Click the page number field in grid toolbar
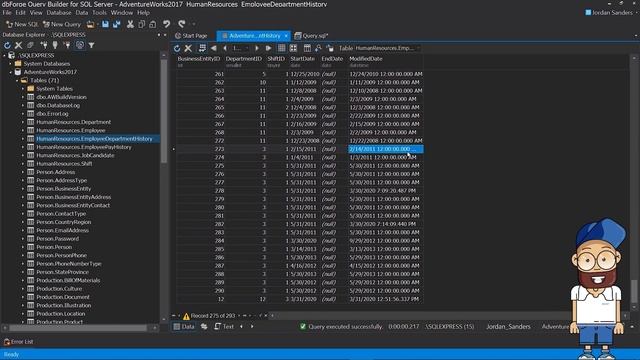The height and width of the screenshot is (360, 640). coord(241,48)
